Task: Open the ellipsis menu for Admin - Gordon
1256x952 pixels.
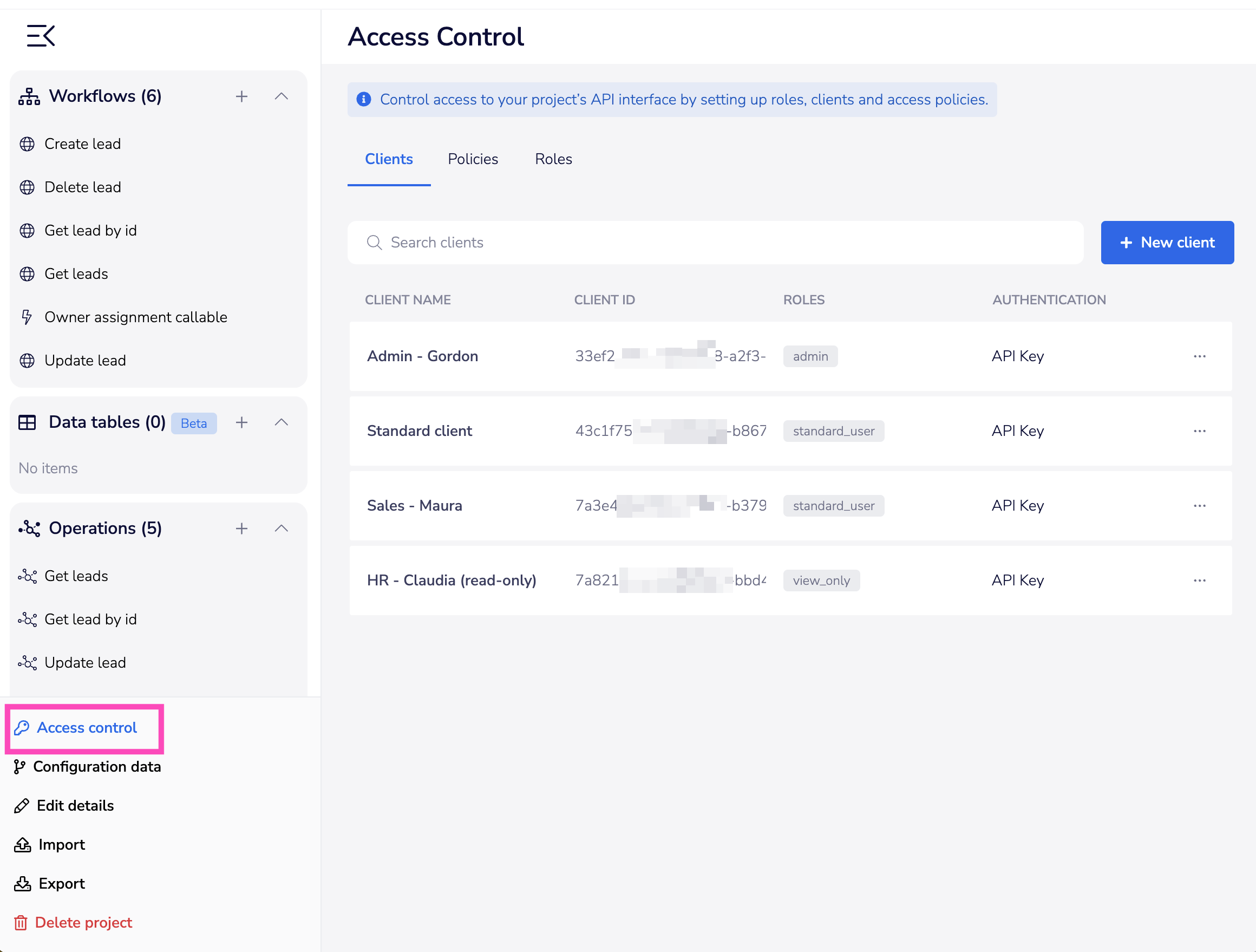Action: [x=1199, y=356]
